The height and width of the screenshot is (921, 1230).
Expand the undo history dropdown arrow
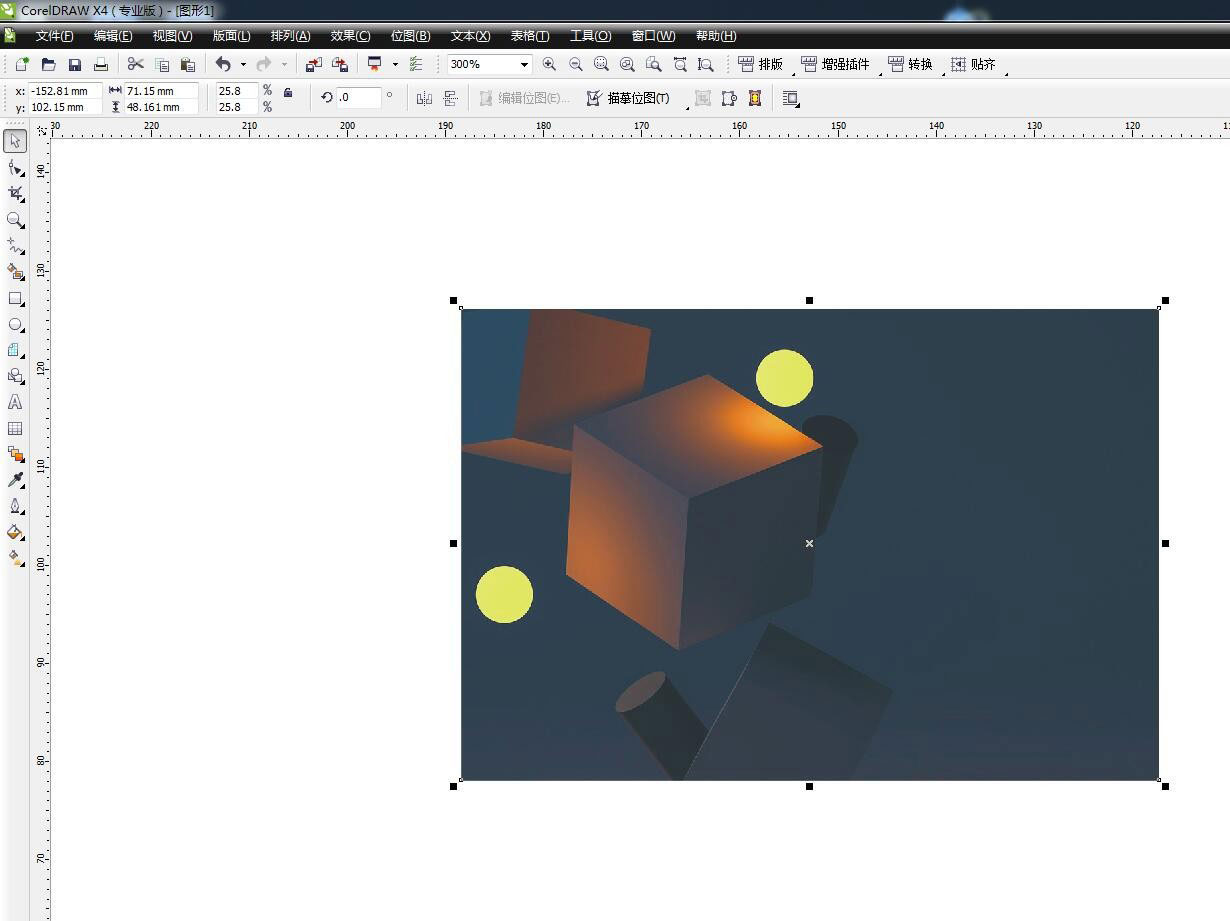click(x=243, y=65)
